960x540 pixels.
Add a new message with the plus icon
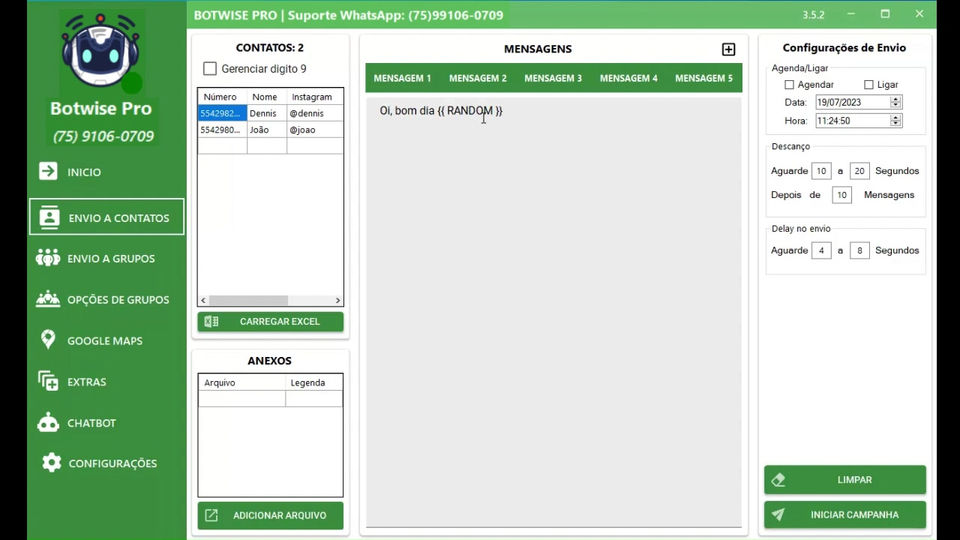click(728, 50)
